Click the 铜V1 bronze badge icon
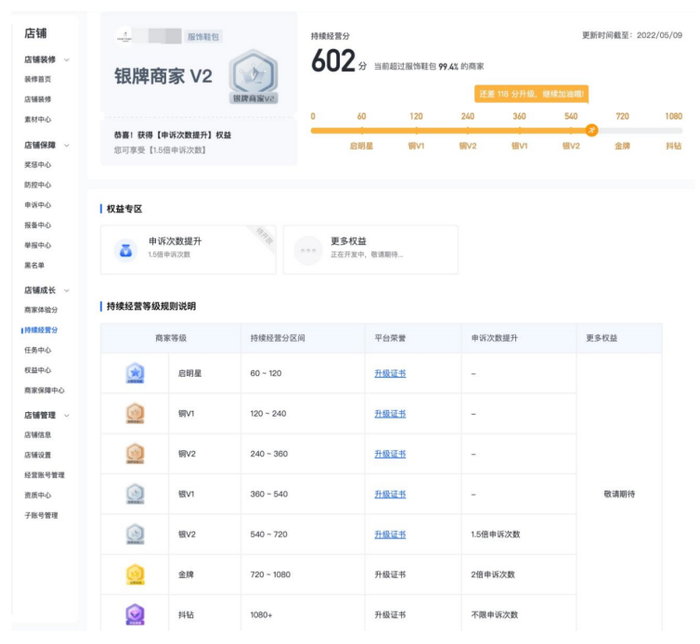This screenshot has width=700, height=644. 135,413
